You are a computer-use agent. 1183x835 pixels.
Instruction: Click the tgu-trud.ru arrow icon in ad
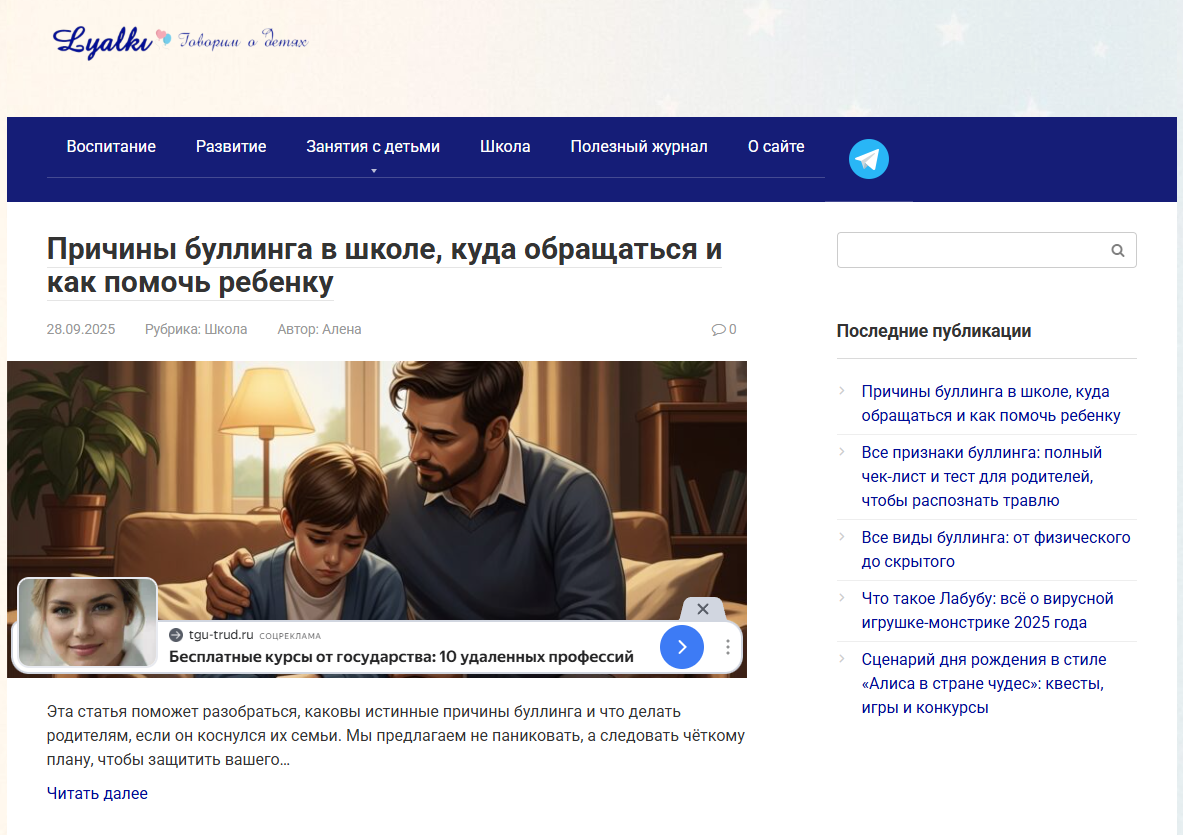(x=176, y=635)
